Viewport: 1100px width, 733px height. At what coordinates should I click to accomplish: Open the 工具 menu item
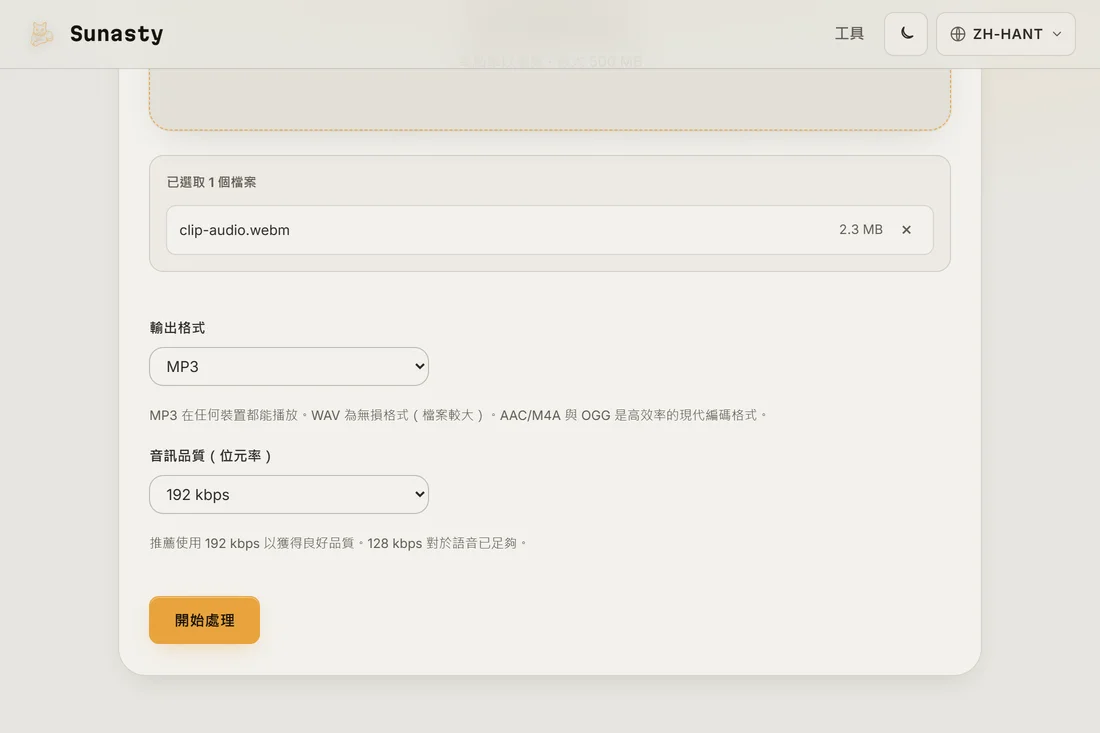click(x=849, y=34)
